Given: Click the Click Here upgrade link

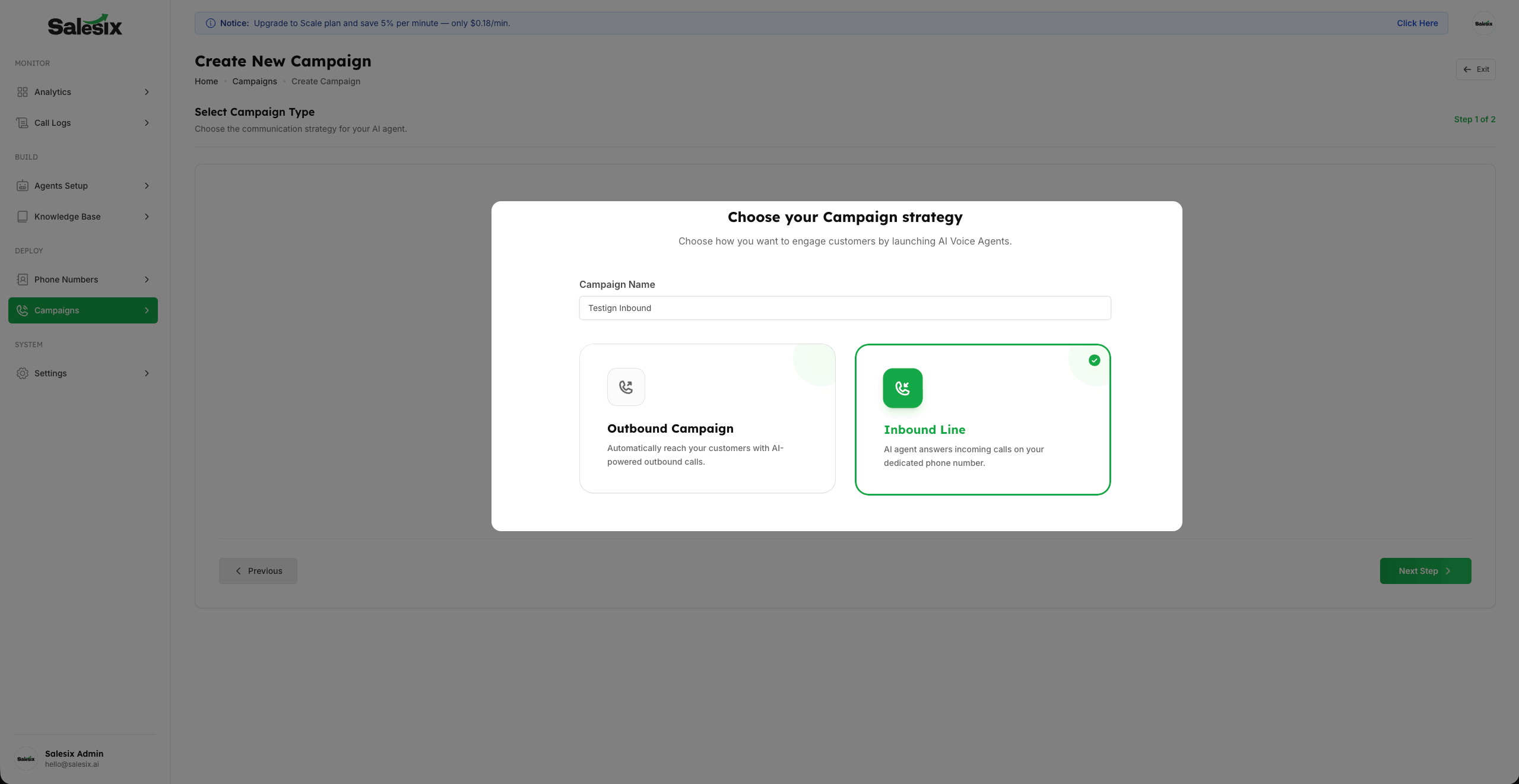Looking at the screenshot, I should [1417, 23].
